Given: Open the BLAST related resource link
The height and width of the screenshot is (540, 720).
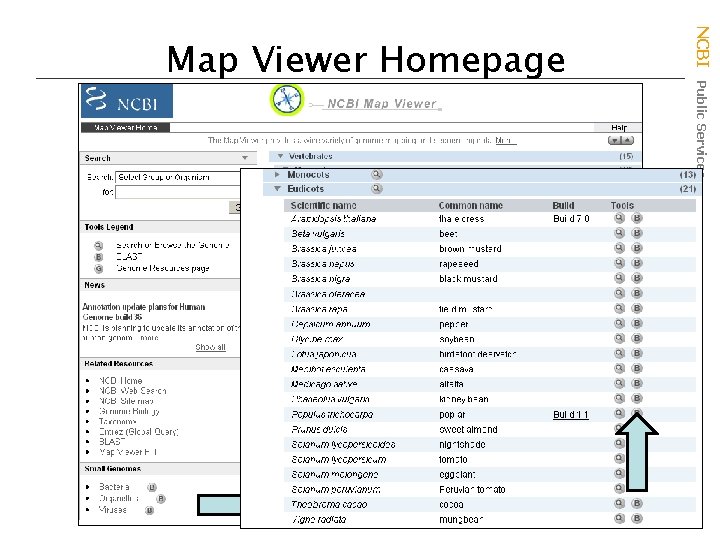Looking at the screenshot, I should click(112, 442).
